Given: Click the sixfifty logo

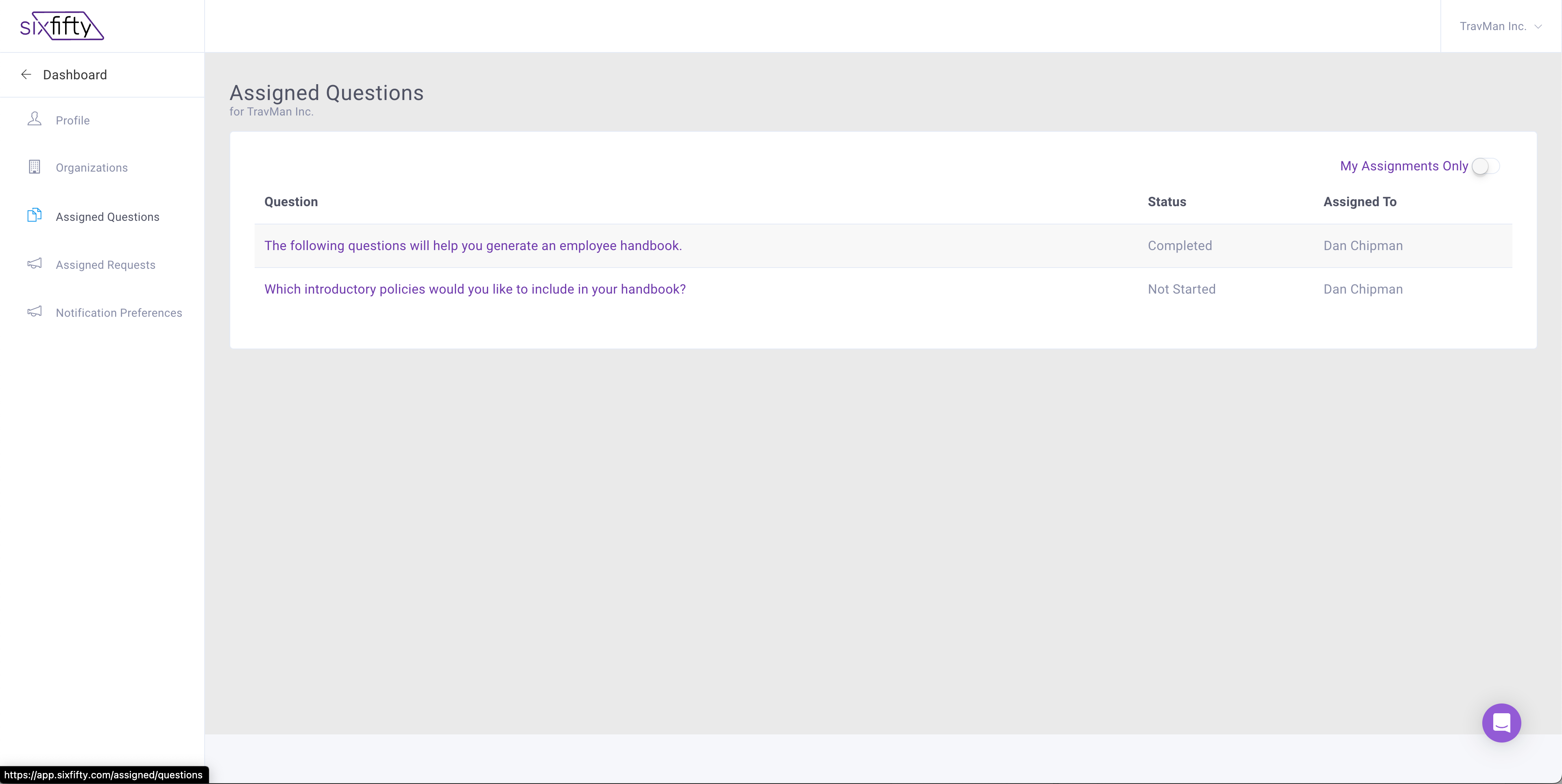Looking at the screenshot, I should [x=62, y=26].
